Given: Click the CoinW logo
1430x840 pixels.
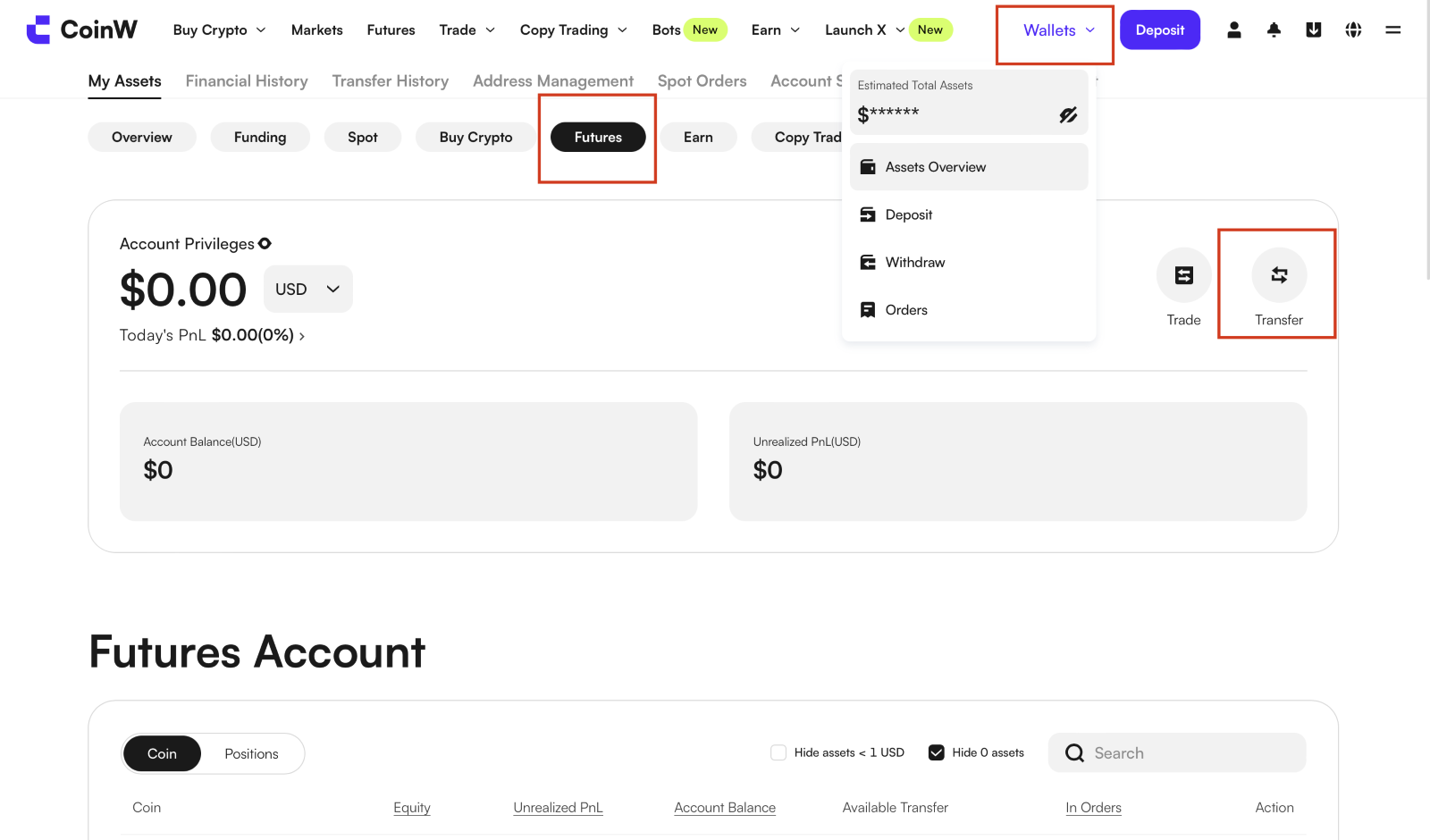Looking at the screenshot, I should tap(82, 29).
